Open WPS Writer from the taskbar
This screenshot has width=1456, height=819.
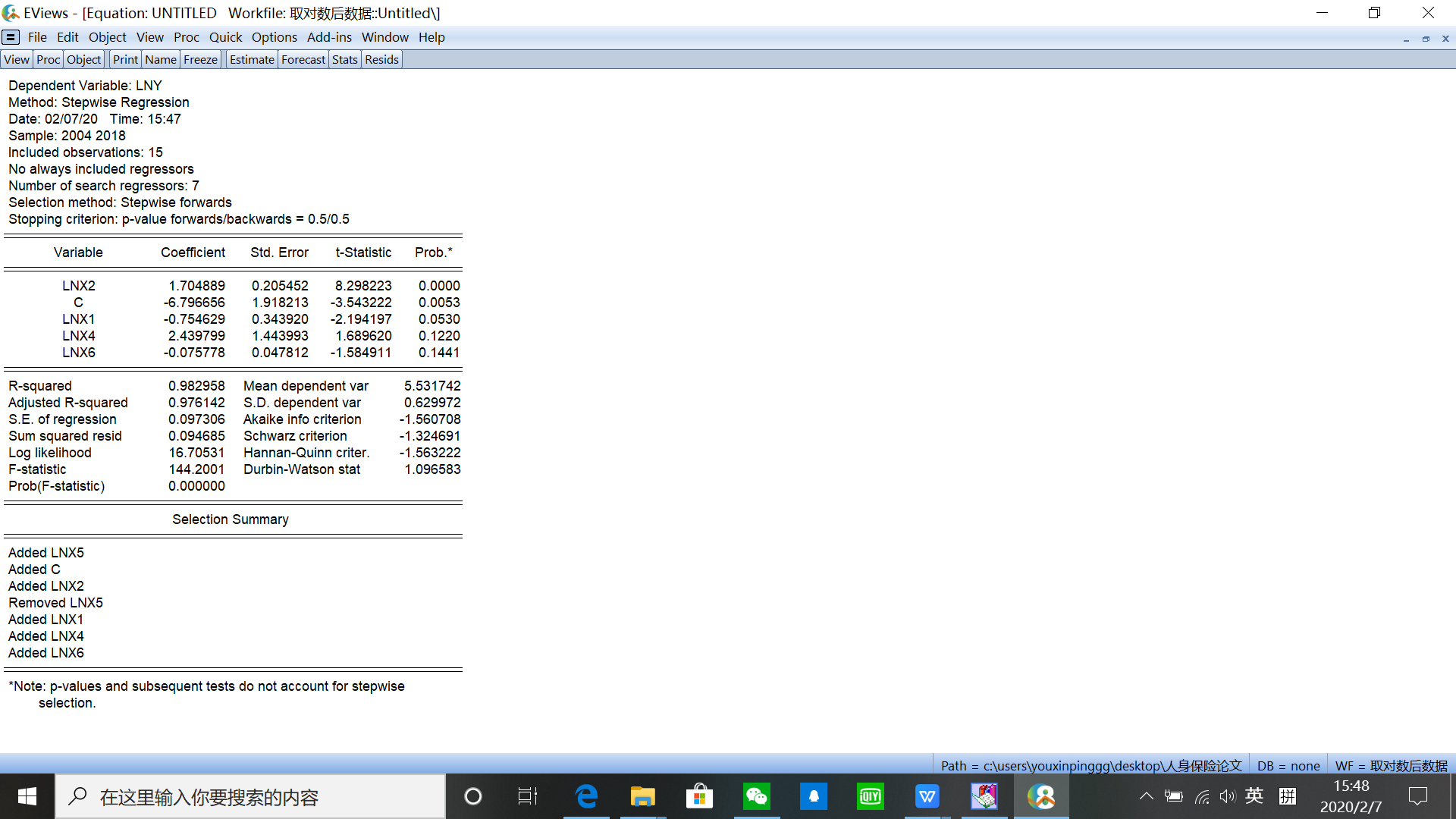(x=927, y=796)
